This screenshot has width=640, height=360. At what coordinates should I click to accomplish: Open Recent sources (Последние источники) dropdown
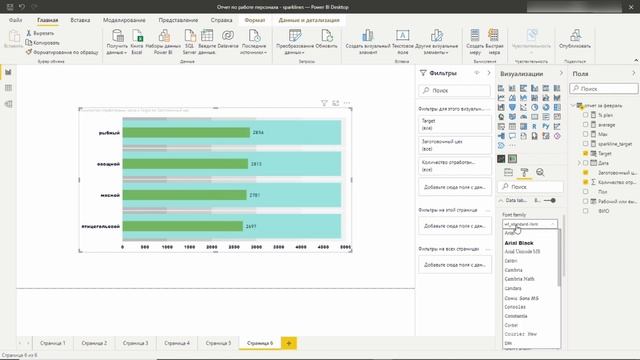pos(254,42)
